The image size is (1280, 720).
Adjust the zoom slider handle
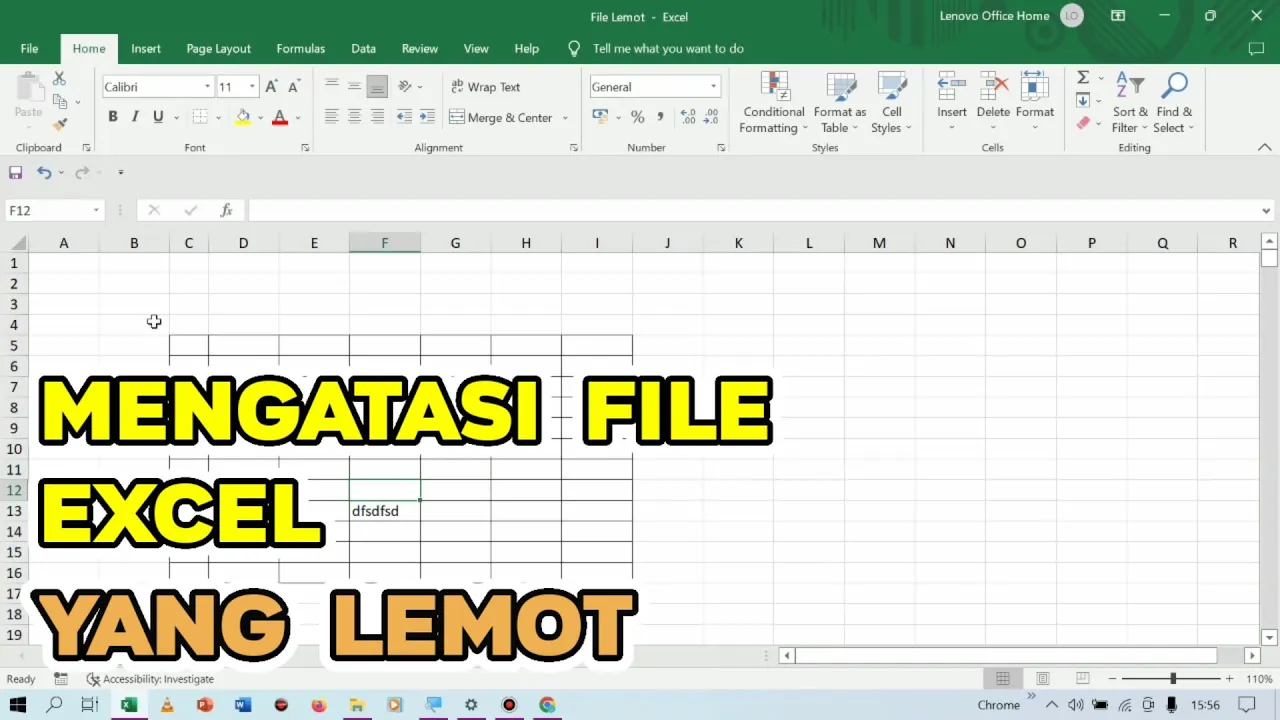click(1173, 679)
